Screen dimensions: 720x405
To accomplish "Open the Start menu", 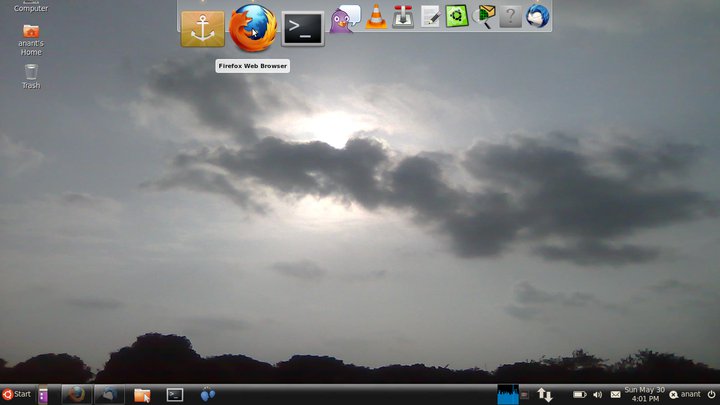I will [16, 394].
